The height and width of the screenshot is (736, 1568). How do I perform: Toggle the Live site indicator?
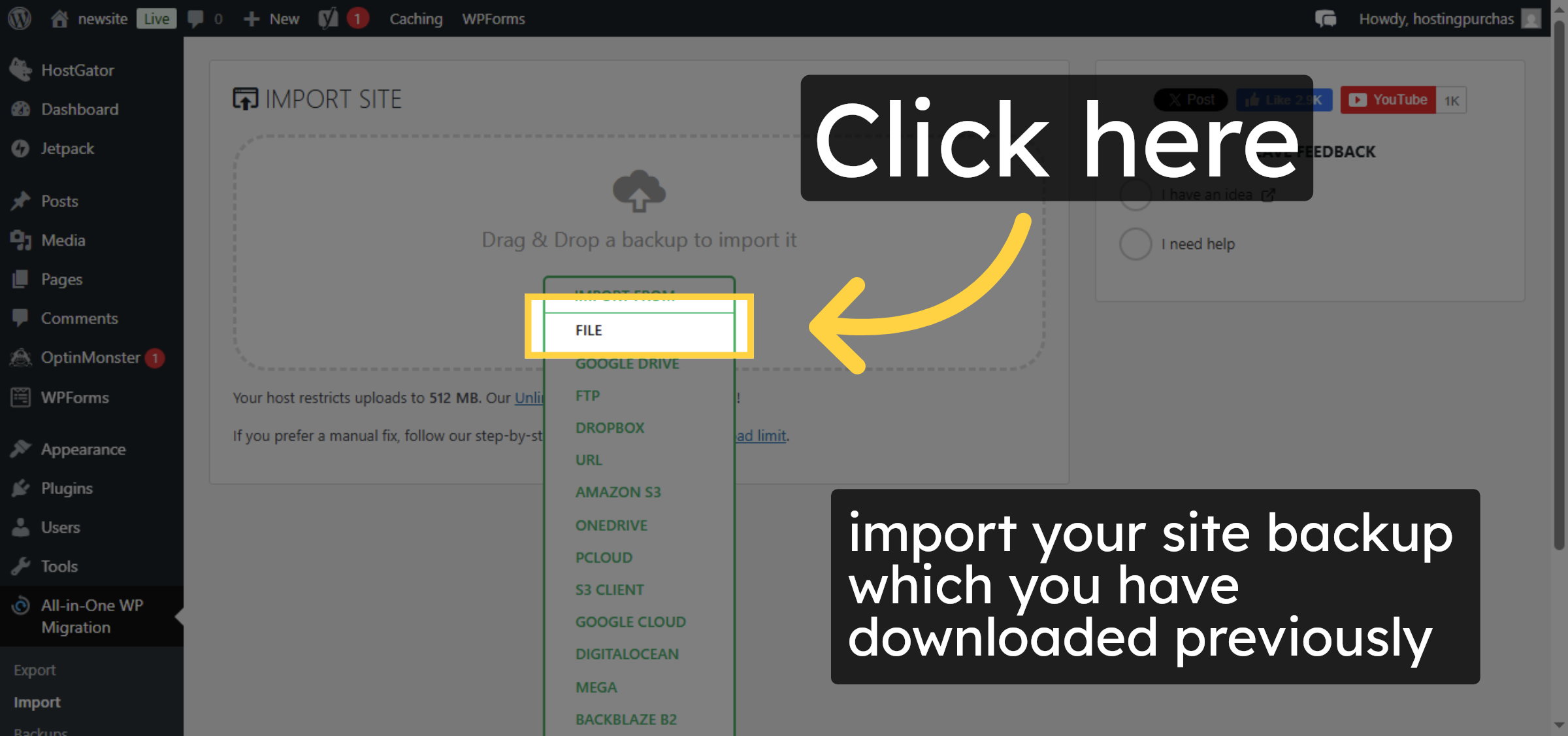pyautogui.click(x=156, y=18)
